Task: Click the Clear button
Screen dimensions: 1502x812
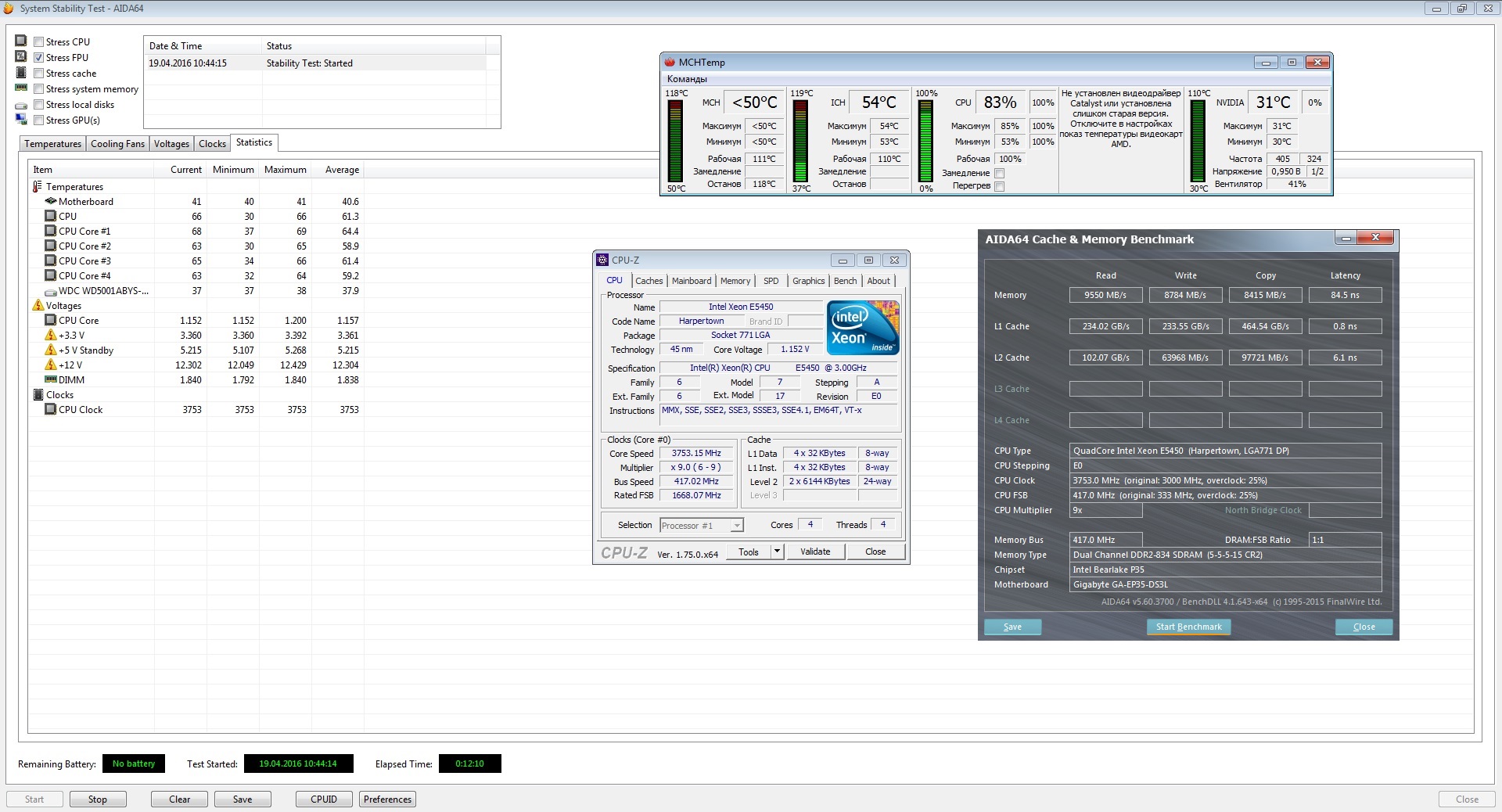Action: click(180, 799)
